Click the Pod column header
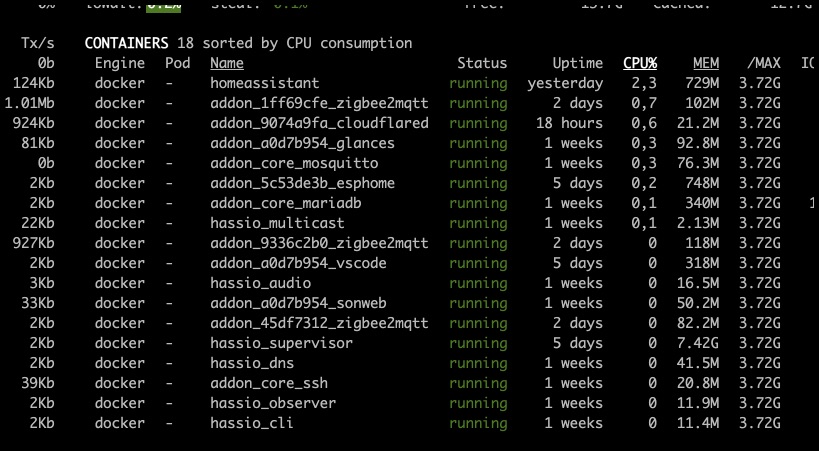Viewport: 819px width, 451px height. [177, 63]
